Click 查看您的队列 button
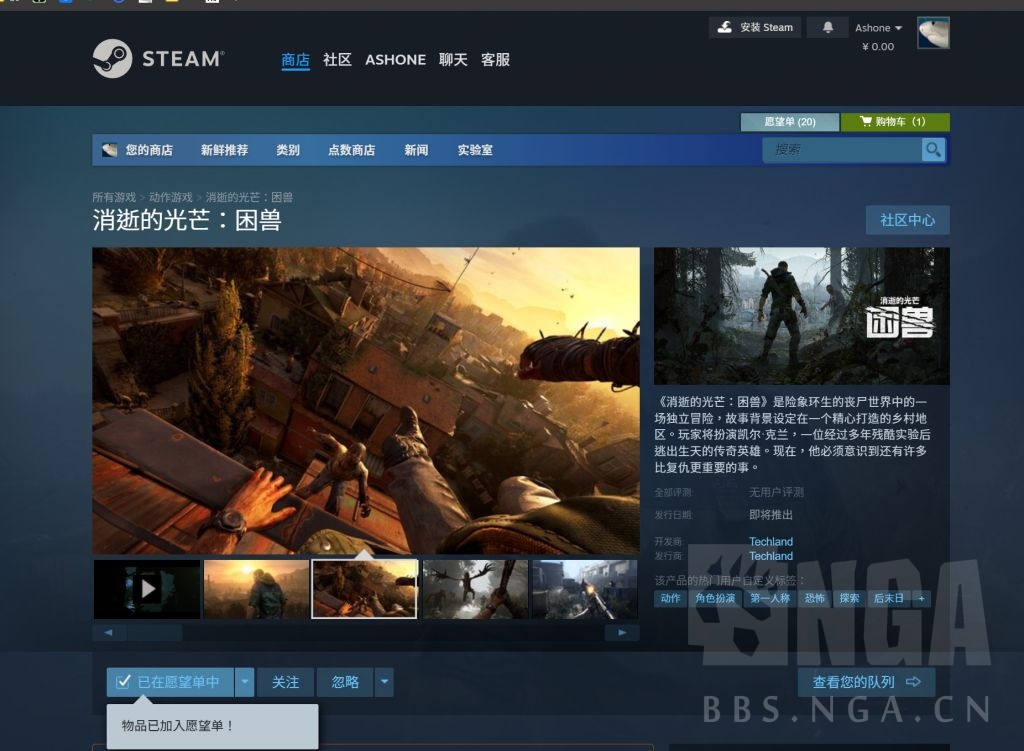1024x751 pixels. [x=867, y=682]
